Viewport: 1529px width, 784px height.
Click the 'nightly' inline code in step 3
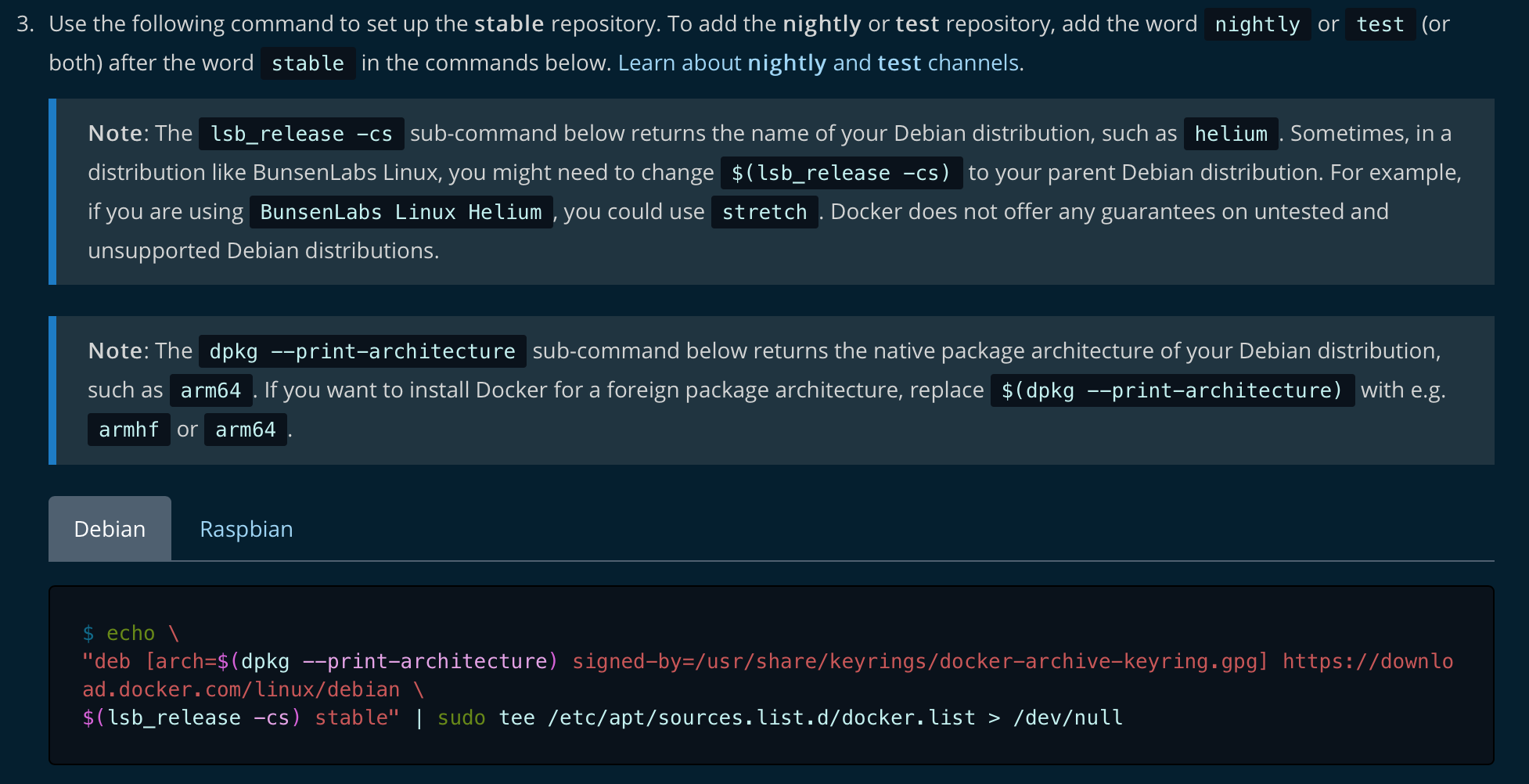tap(1257, 24)
